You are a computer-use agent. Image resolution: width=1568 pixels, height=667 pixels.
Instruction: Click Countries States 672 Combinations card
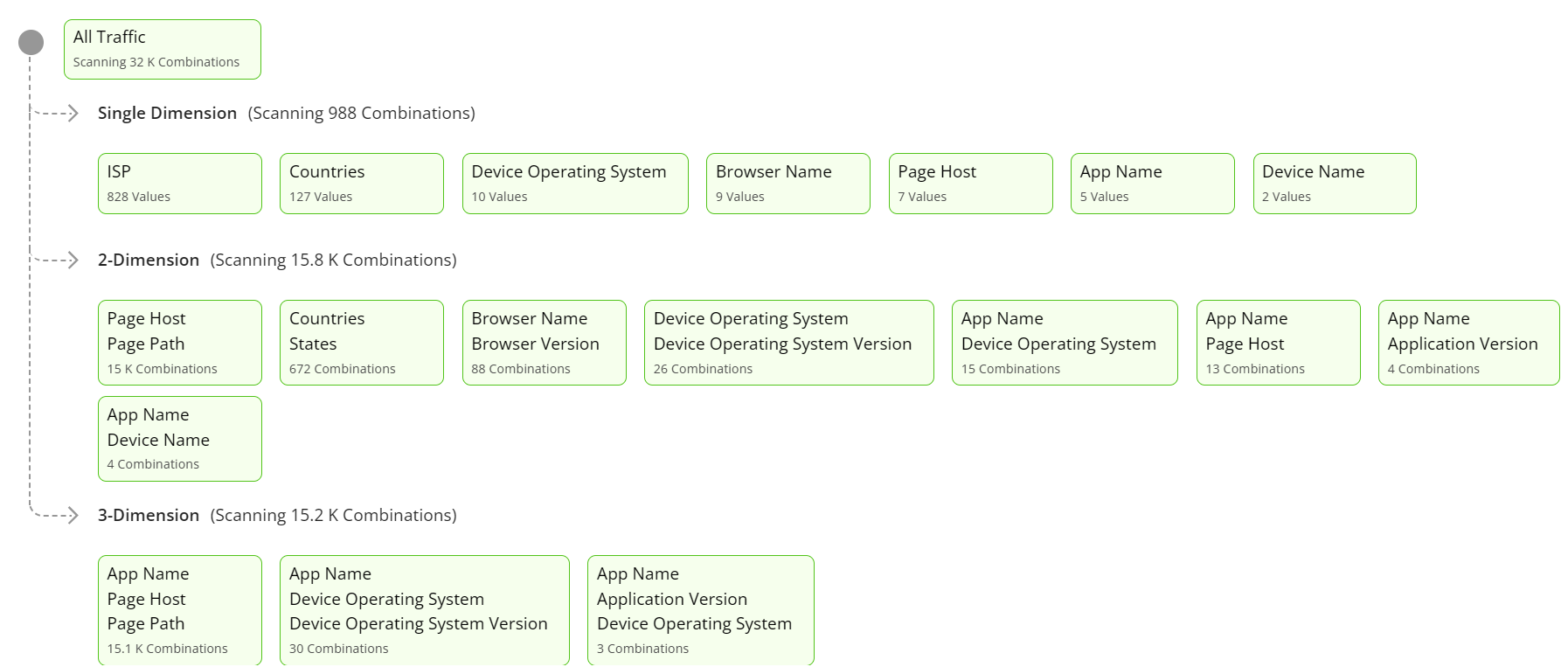point(362,343)
